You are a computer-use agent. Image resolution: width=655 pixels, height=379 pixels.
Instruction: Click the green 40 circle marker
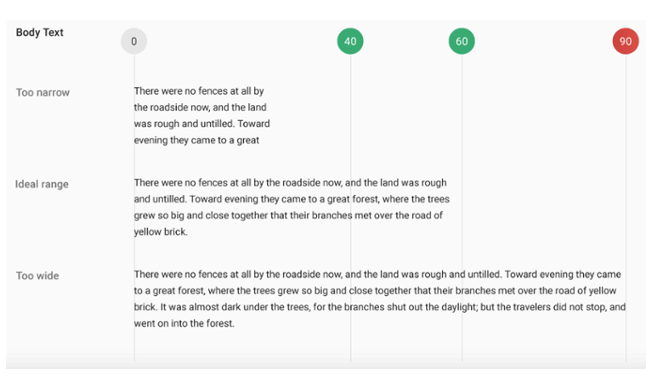(350, 41)
